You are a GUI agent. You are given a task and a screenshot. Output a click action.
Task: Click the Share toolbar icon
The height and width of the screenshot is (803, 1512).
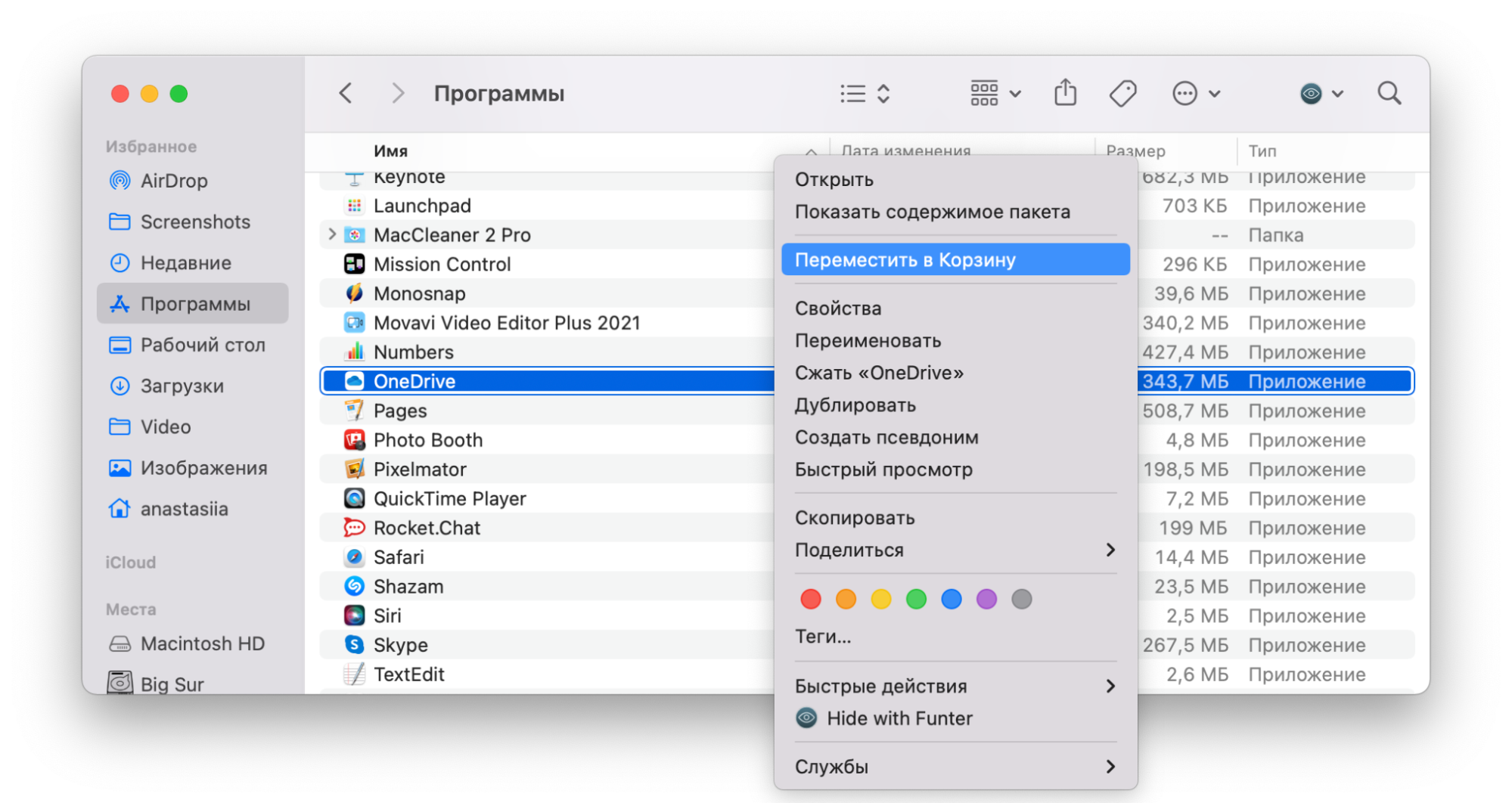coord(1066,93)
